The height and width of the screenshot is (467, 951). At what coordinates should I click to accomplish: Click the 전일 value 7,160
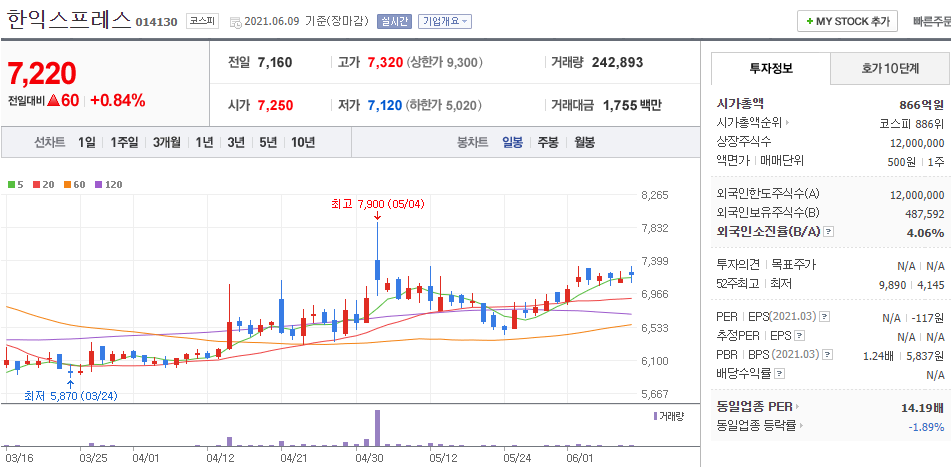coord(275,62)
